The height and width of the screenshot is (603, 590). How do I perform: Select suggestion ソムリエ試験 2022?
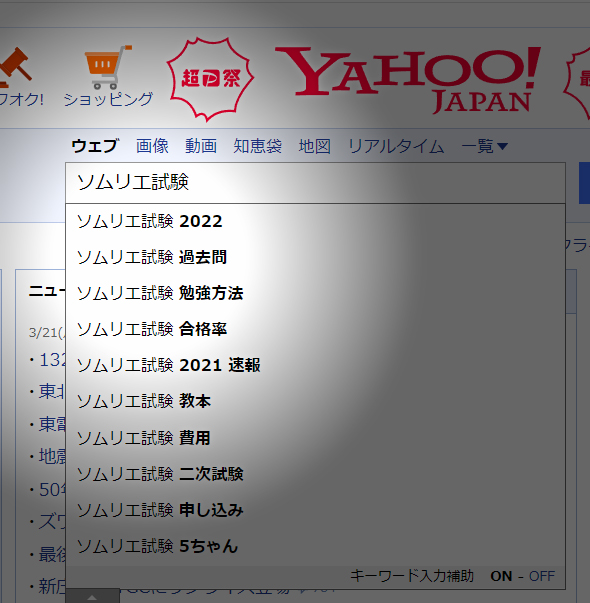(x=315, y=221)
